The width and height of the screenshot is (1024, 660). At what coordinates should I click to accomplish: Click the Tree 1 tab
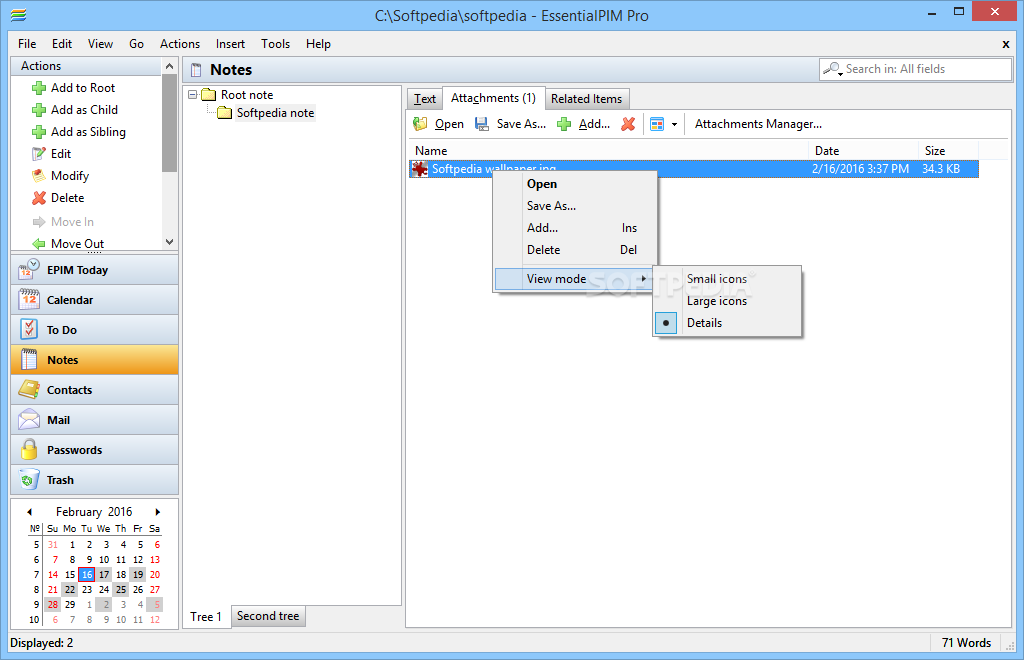click(206, 617)
